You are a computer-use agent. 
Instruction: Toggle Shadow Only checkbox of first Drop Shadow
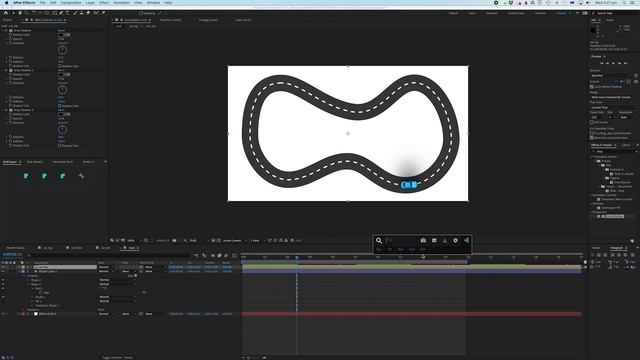(60, 66)
